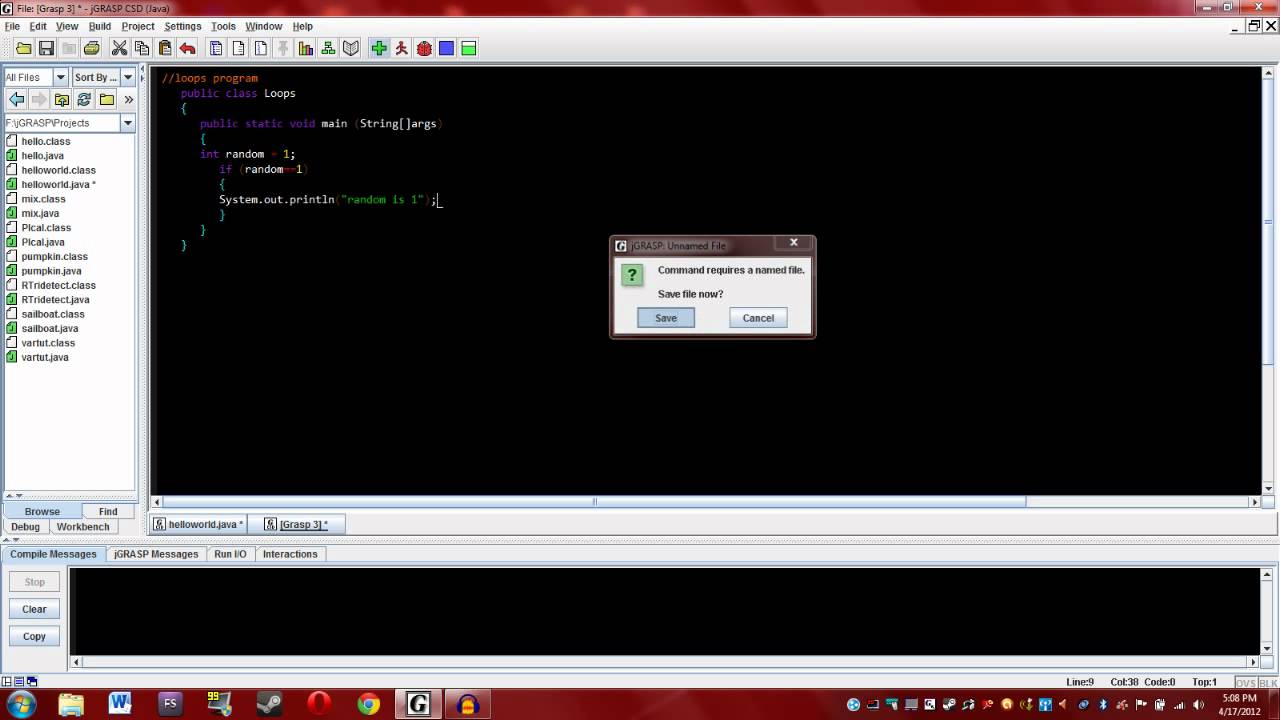Image resolution: width=1280 pixels, height=720 pixels.
Task: Open the Tools menu
Action: coord(224,26)
